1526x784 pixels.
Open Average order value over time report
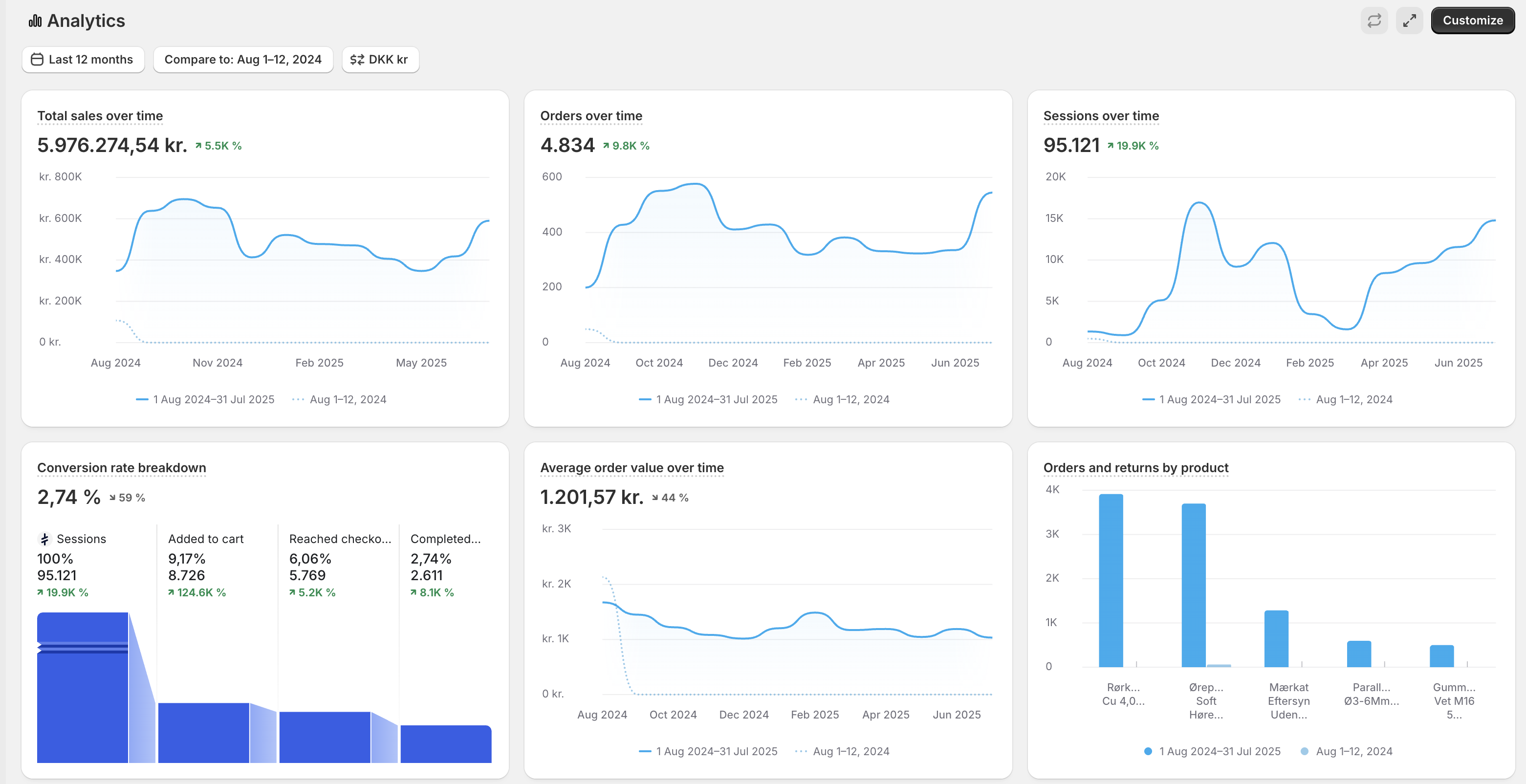coord(632,468)
